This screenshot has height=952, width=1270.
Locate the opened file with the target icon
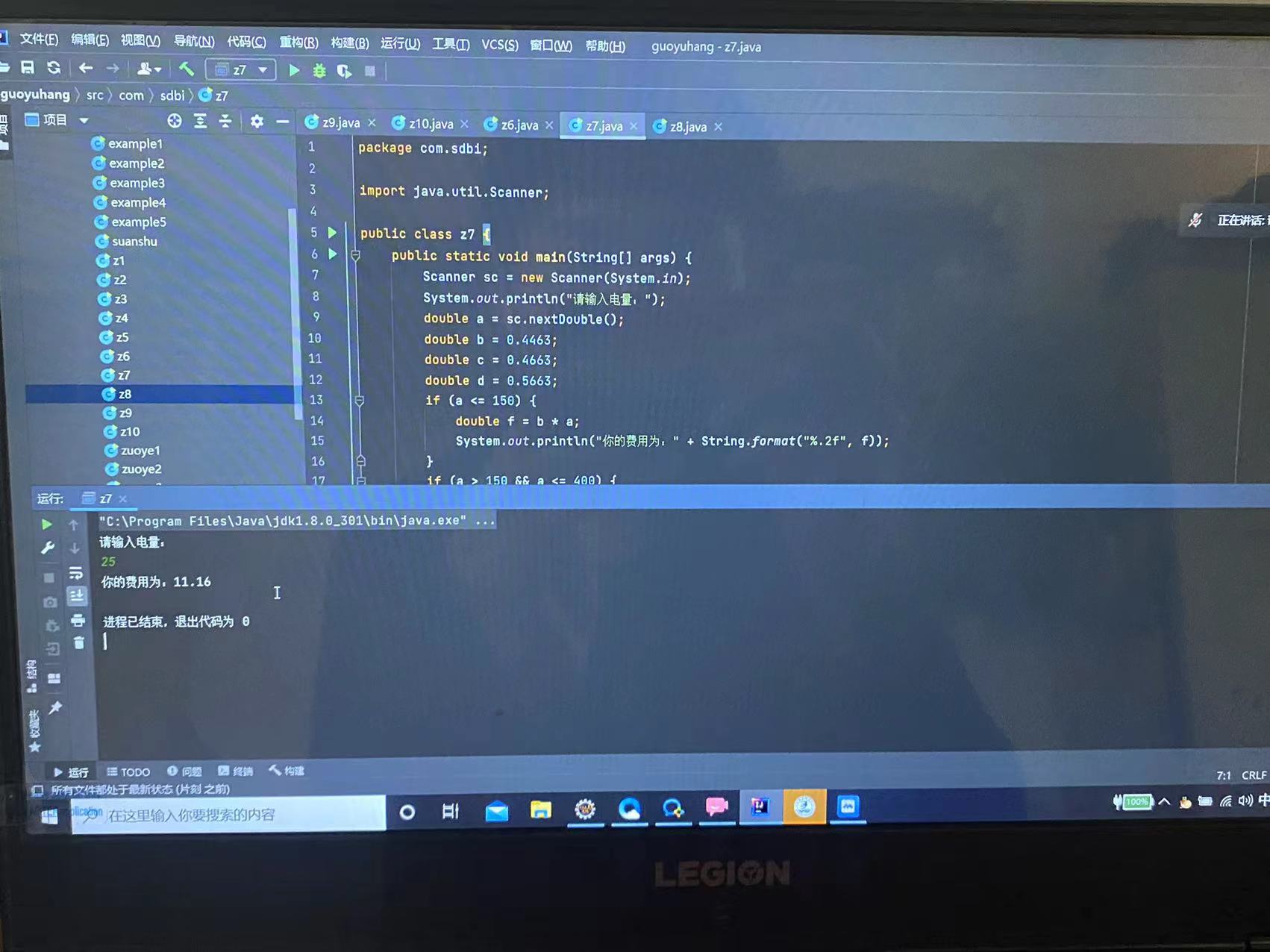175,121
